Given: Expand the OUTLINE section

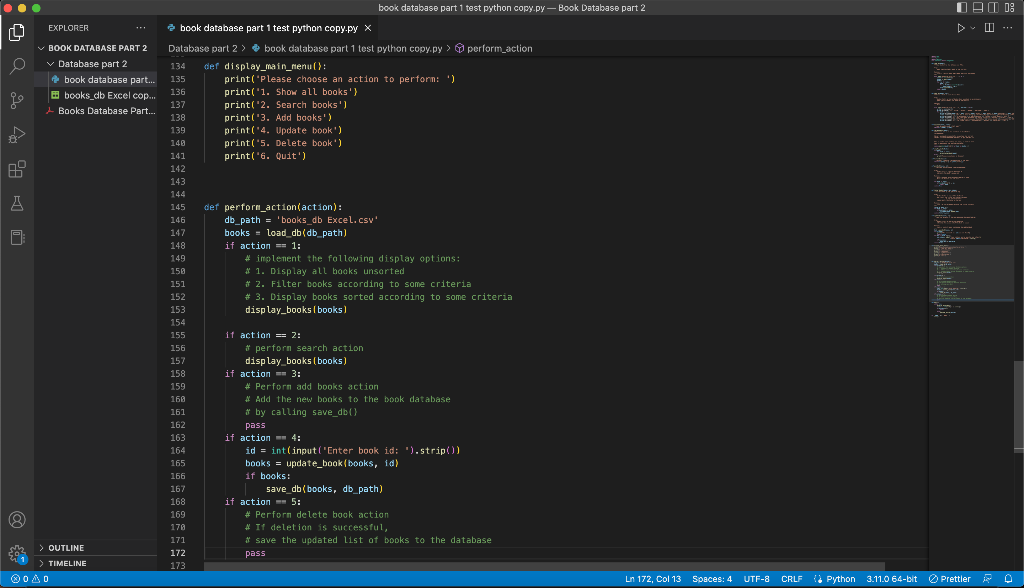Looking at the screenshot, I should pos(66,548).
